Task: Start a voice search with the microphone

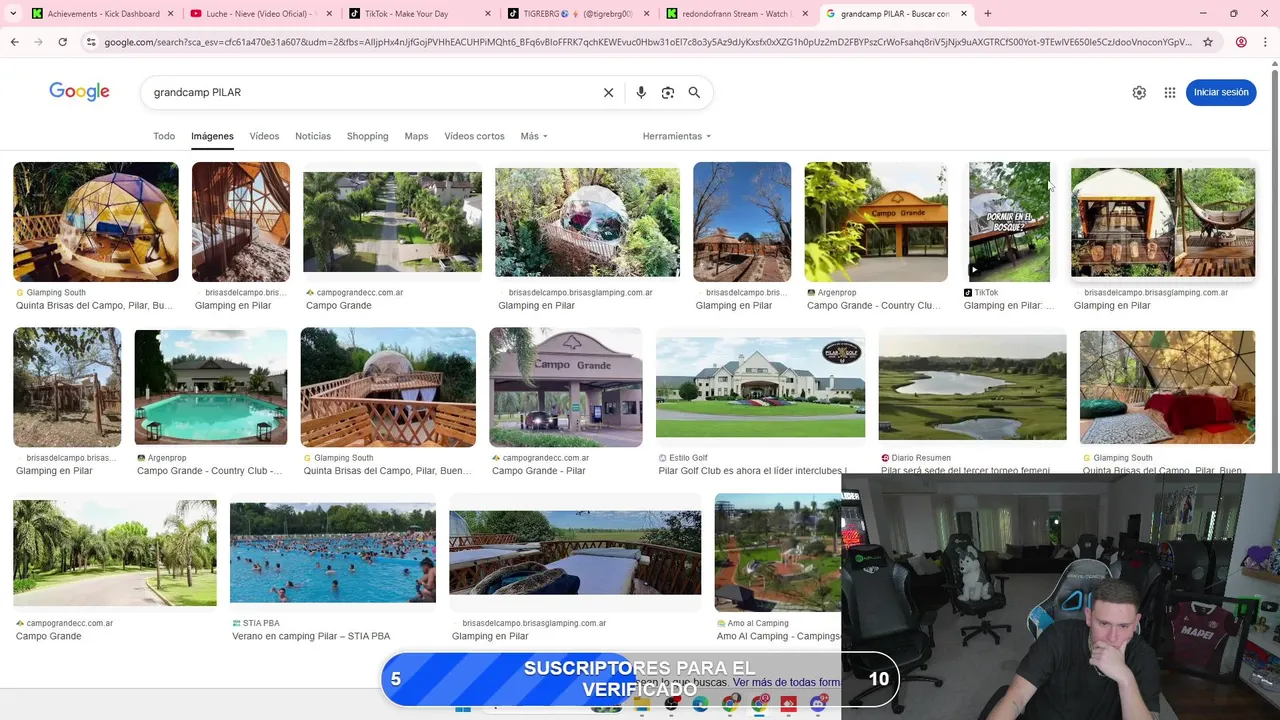Action: click(641, 92)
